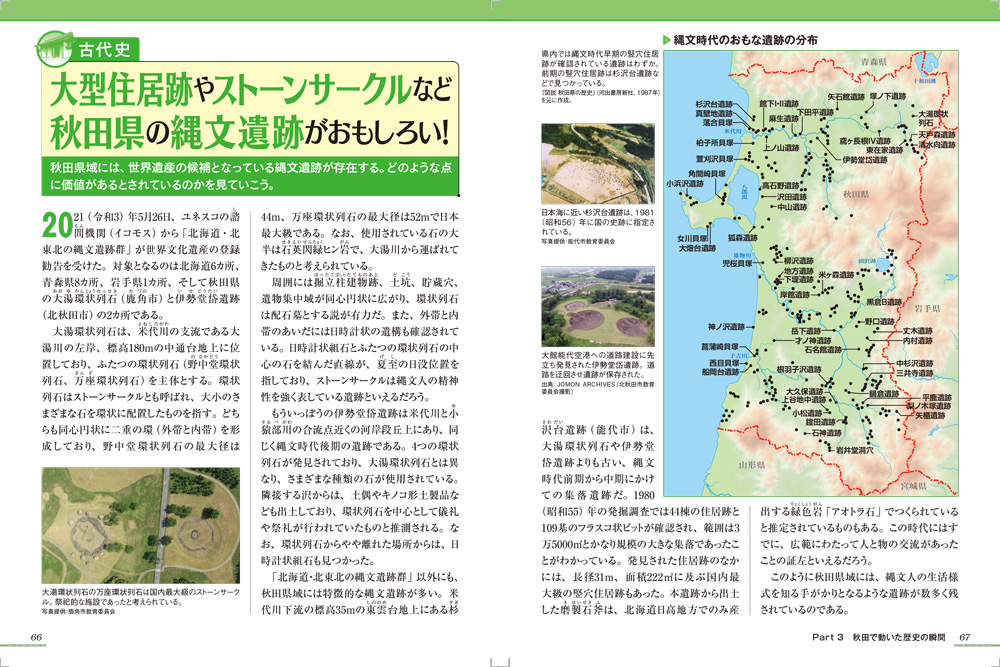Click the 三井寺遺跡 map label

pyautogui.click(x=915, y=372)
